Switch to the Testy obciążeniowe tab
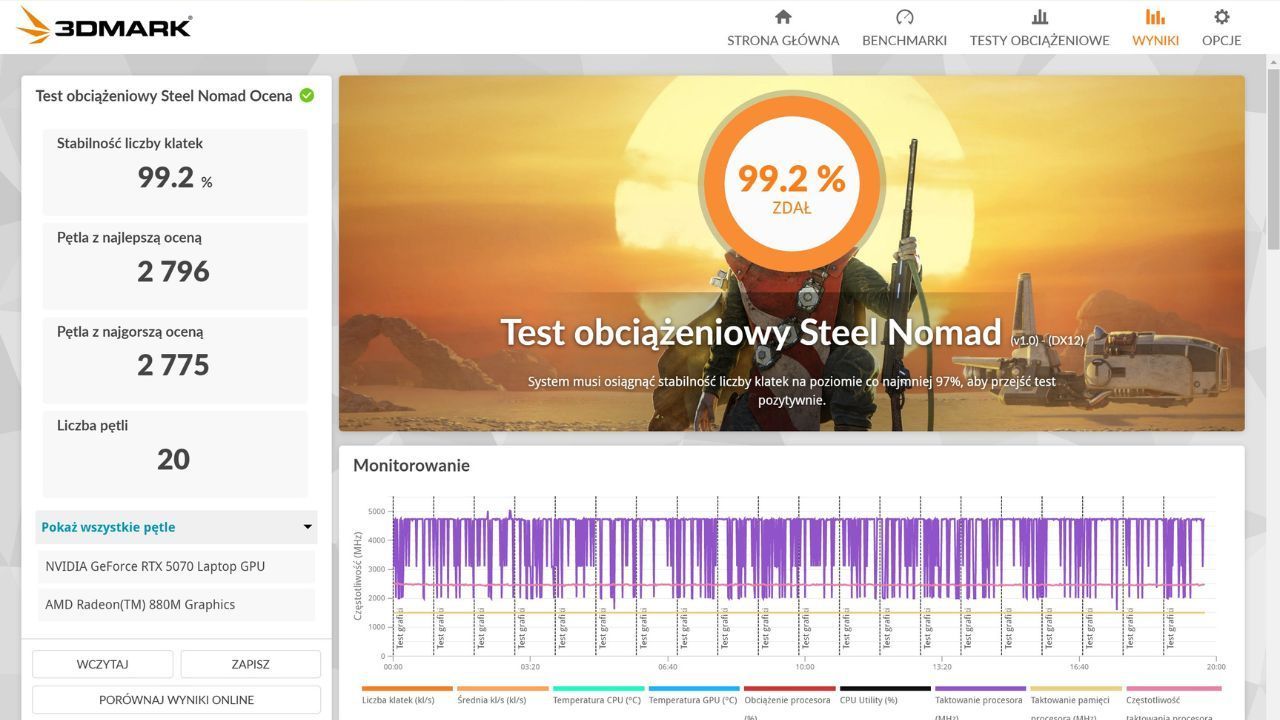 (x=1039, y=28)
